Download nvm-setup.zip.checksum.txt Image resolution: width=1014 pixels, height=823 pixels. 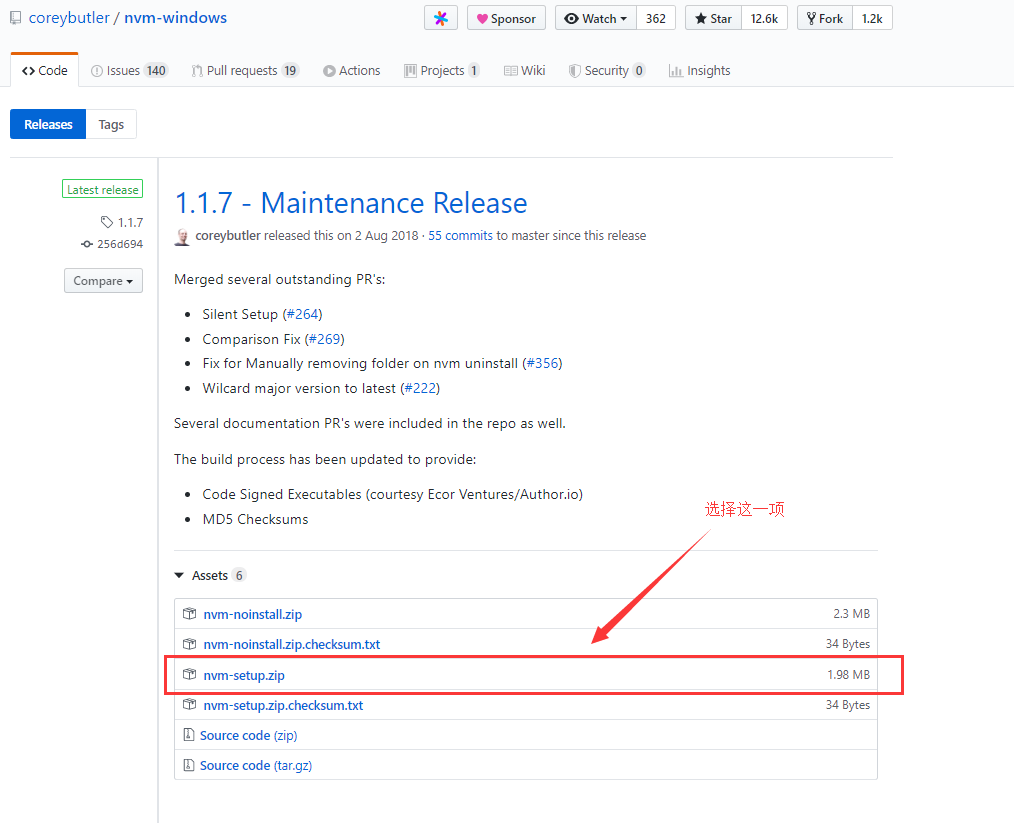(x=283, y=705)
